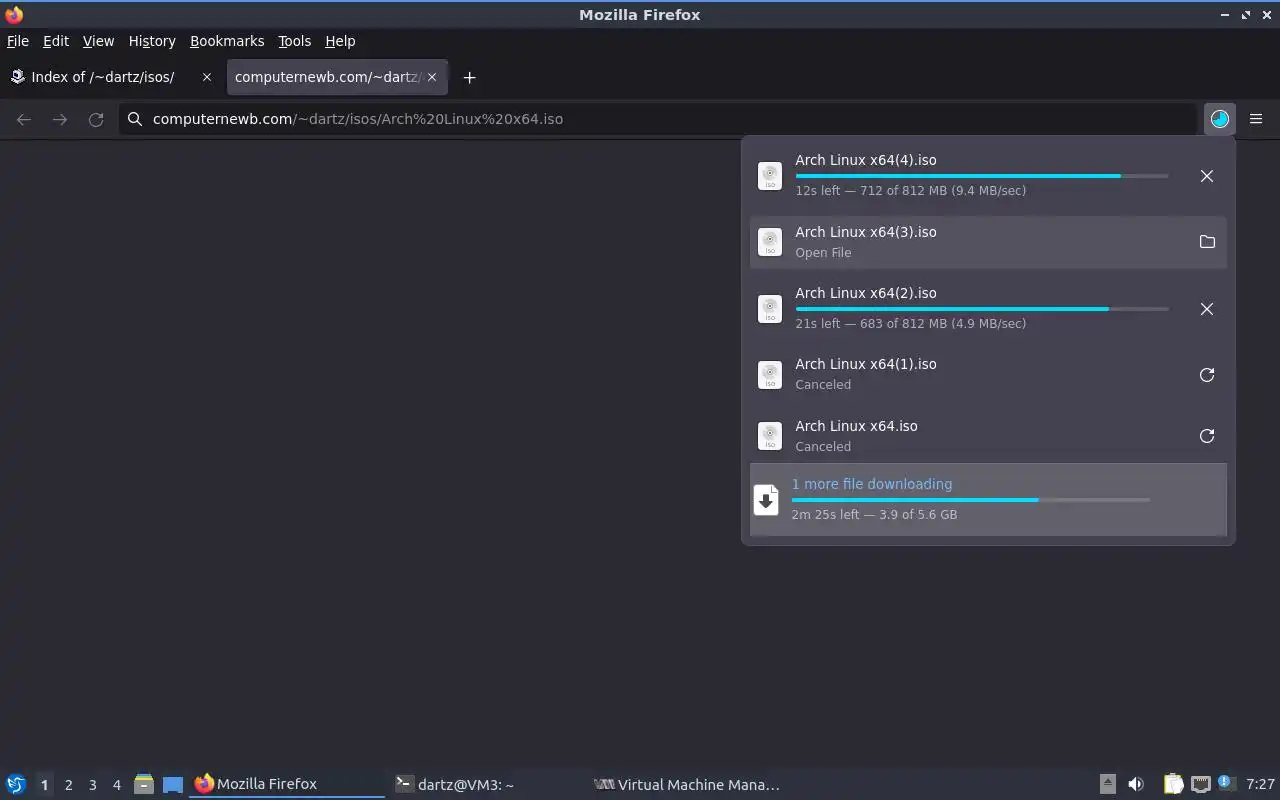Open the Bookmarks menu
Image resolution: width=1280 pixels, height=800 pixels.
pyautogui.click(x=227, y=41)
